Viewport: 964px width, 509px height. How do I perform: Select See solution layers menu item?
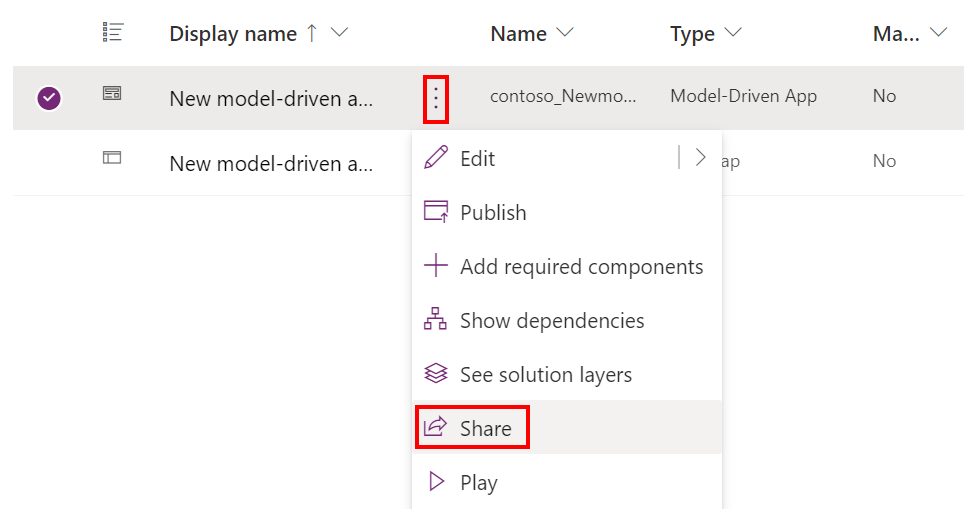coord(566,375)
